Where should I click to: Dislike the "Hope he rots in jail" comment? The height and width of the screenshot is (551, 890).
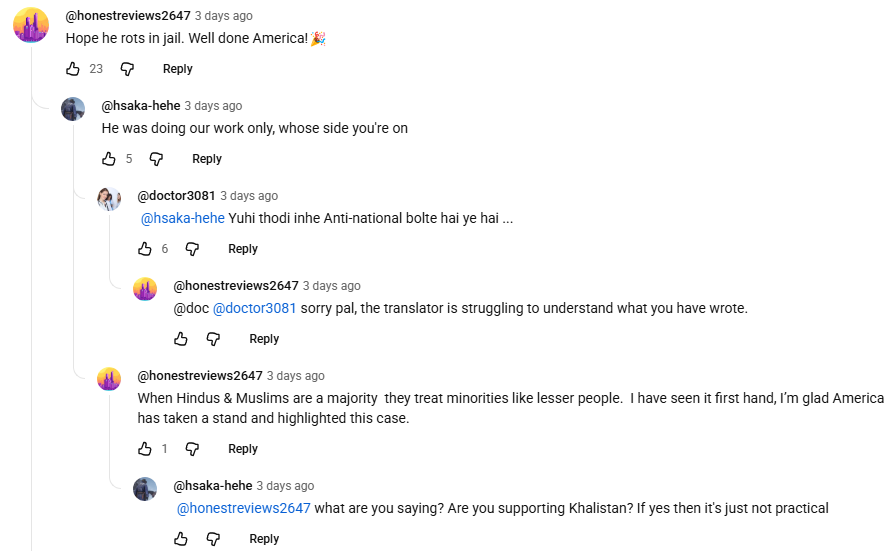[127, 69]
